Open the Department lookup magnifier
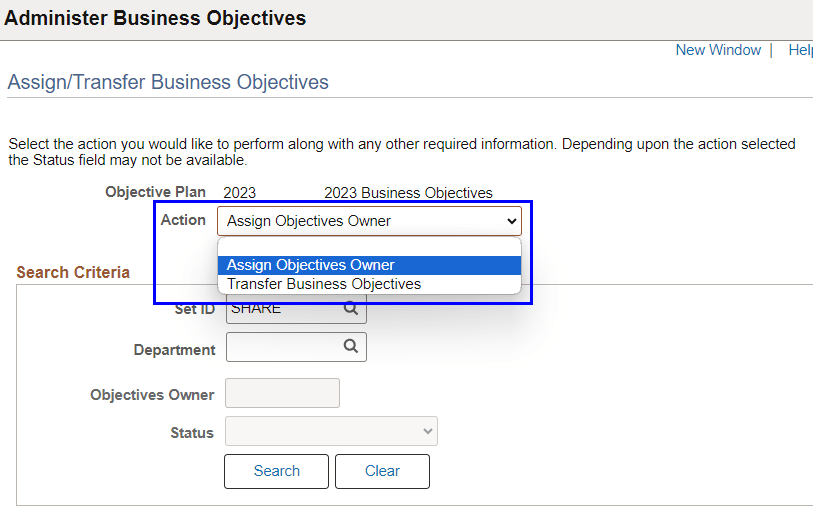Viewport: 813px width, 530px height. coord(351,346)
